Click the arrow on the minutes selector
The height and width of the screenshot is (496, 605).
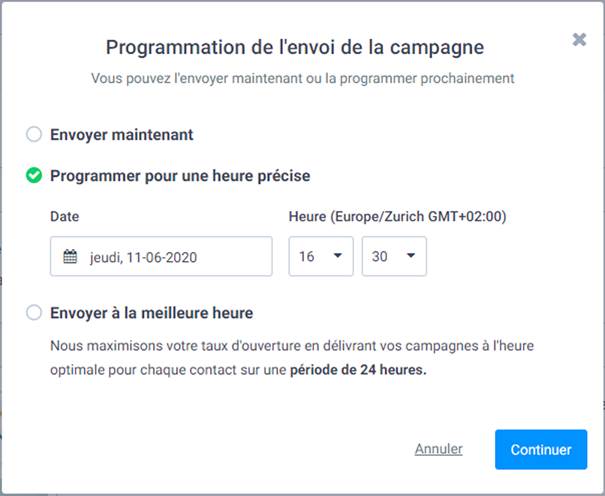pos(411,256)
